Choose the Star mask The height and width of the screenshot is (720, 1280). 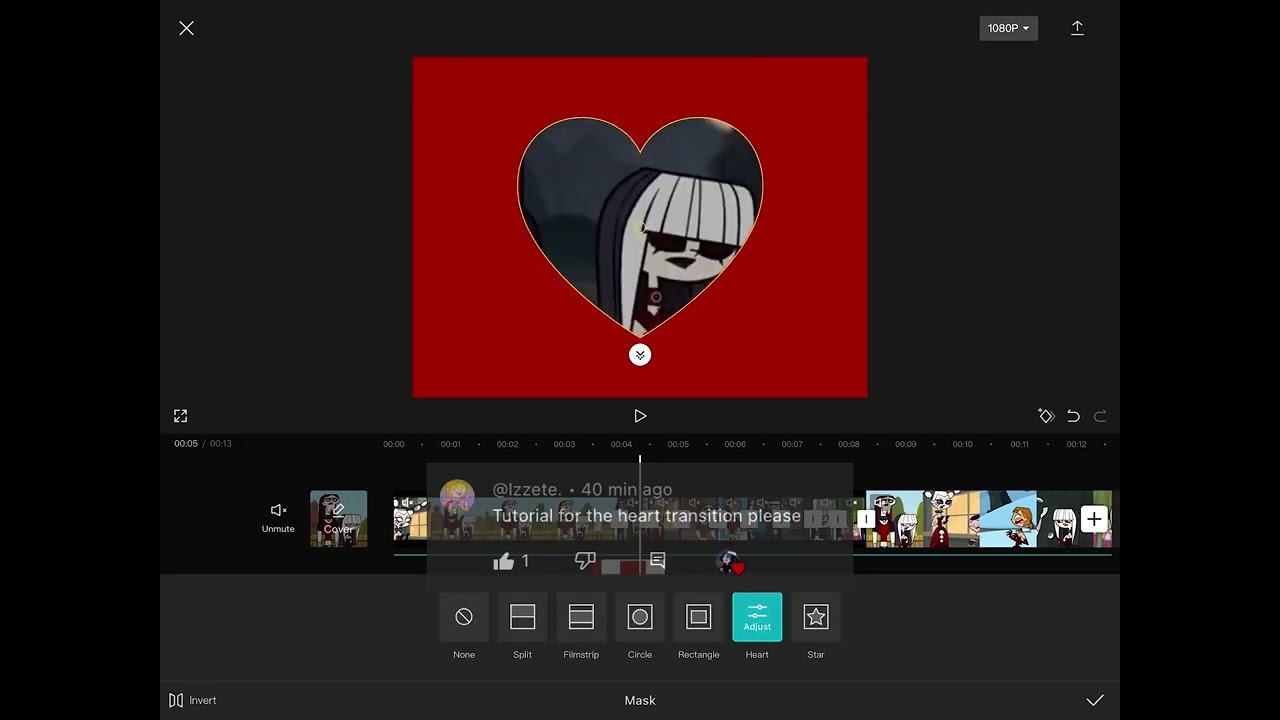click(816, 617)
